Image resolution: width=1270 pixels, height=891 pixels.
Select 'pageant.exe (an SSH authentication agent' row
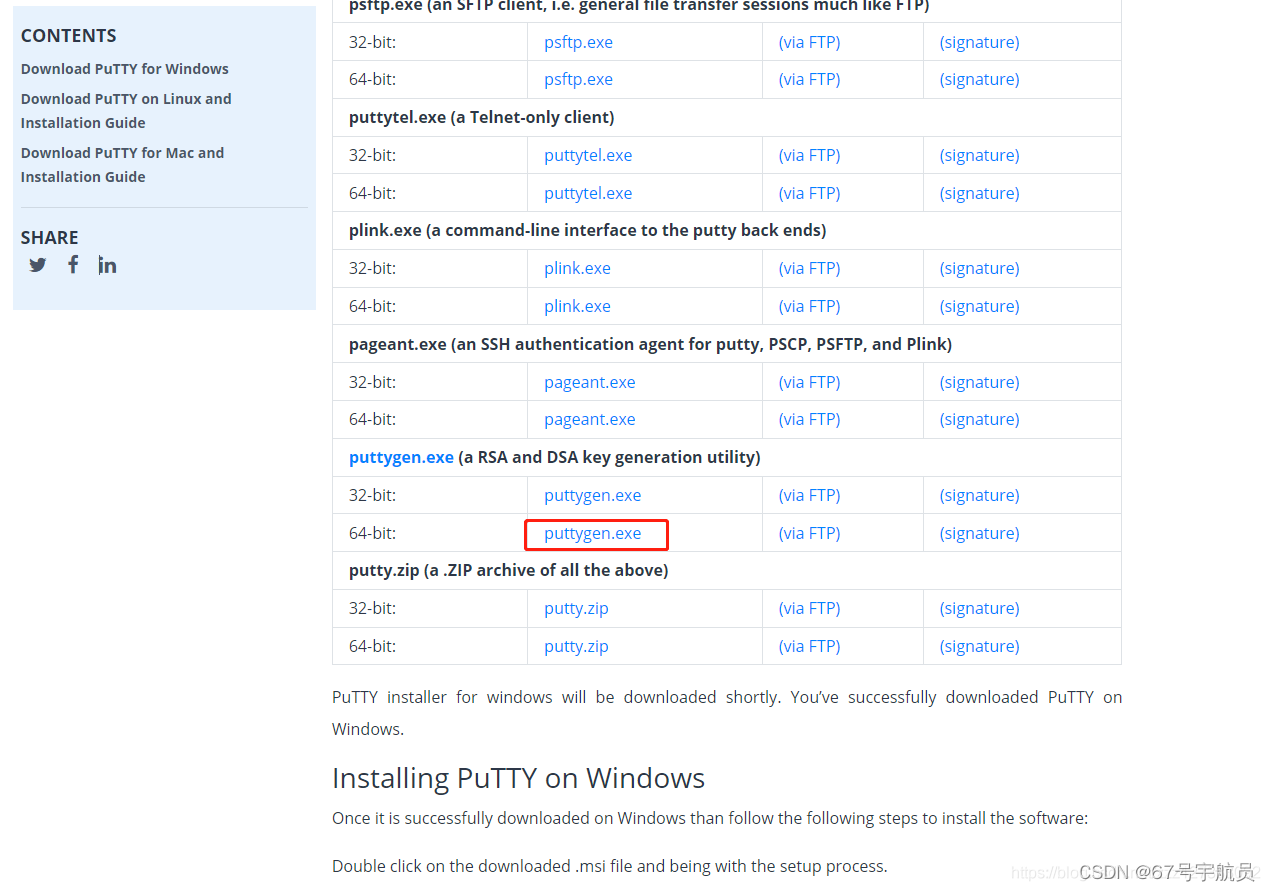coord(726,344)
